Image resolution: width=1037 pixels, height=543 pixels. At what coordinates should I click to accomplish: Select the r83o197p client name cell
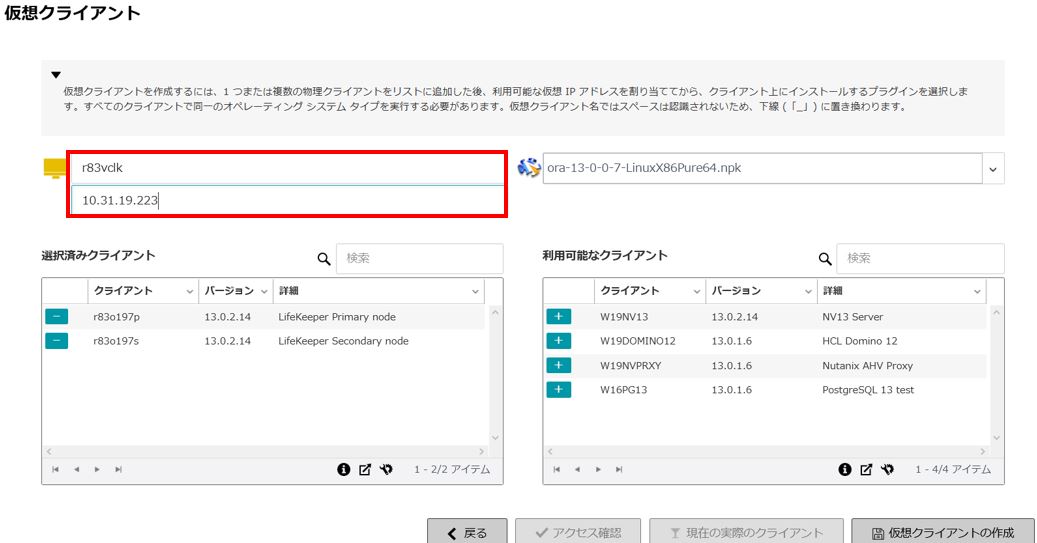click(x=116, y=317)
